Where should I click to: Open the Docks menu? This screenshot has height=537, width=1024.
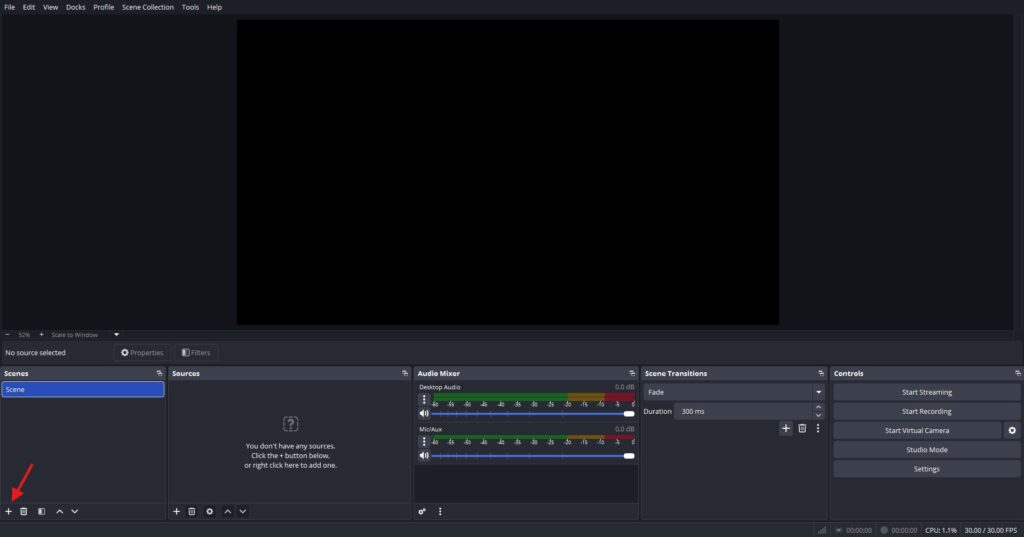pyautogui.click(x=76, y=7)
